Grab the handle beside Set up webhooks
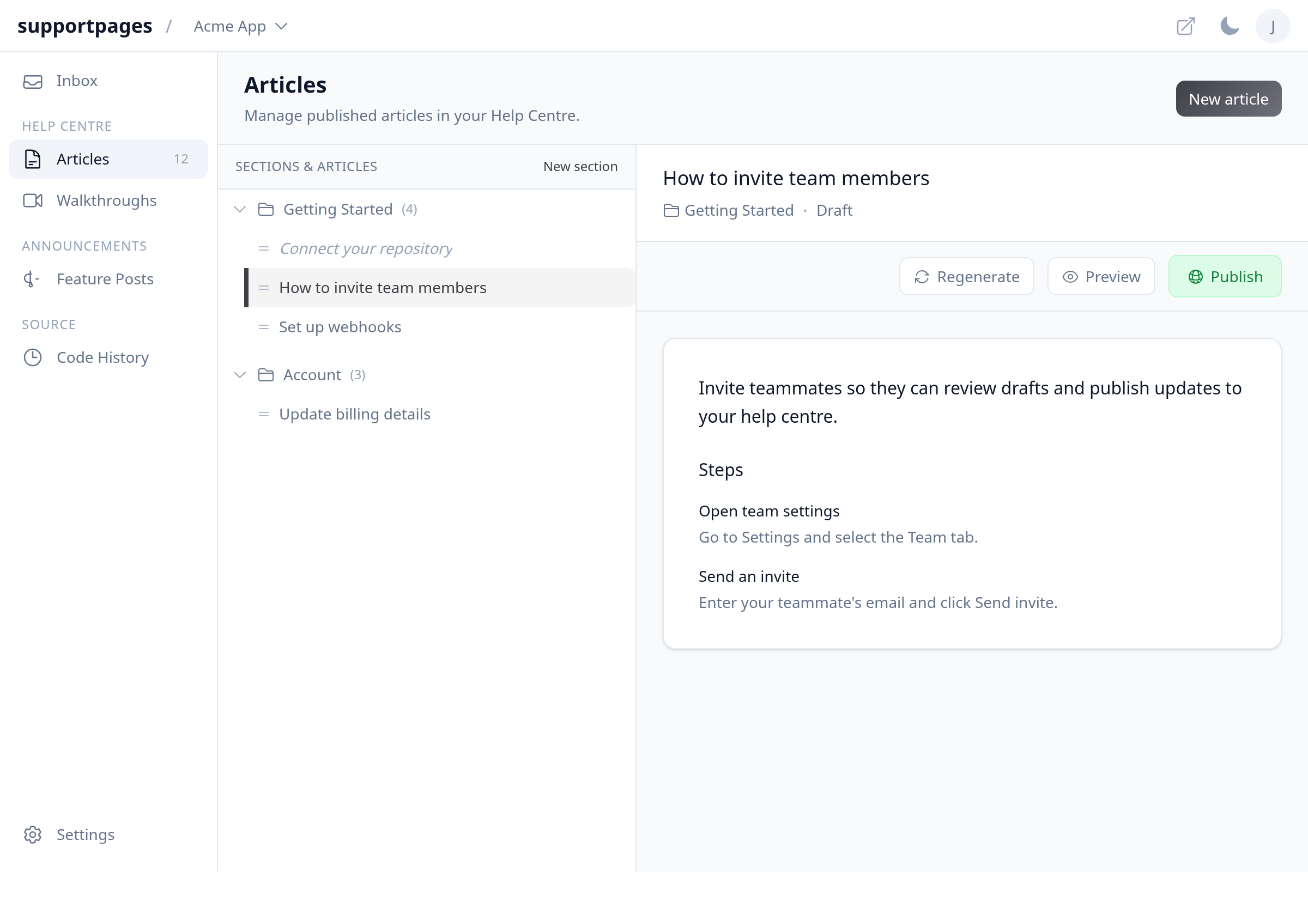The image size is (1308, 924). (264, 327)
